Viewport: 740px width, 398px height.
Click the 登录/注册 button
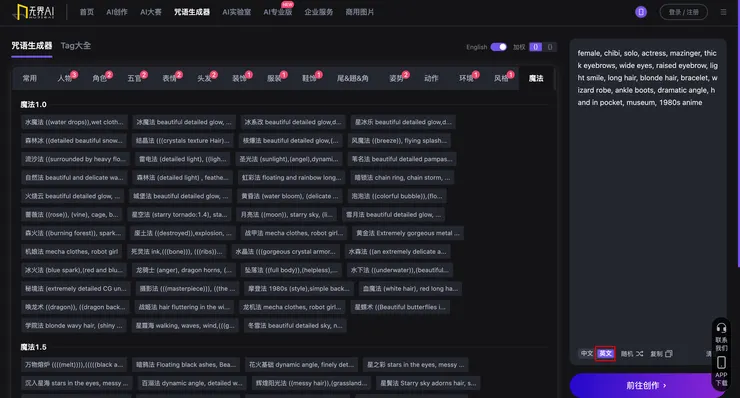[683, 12]
